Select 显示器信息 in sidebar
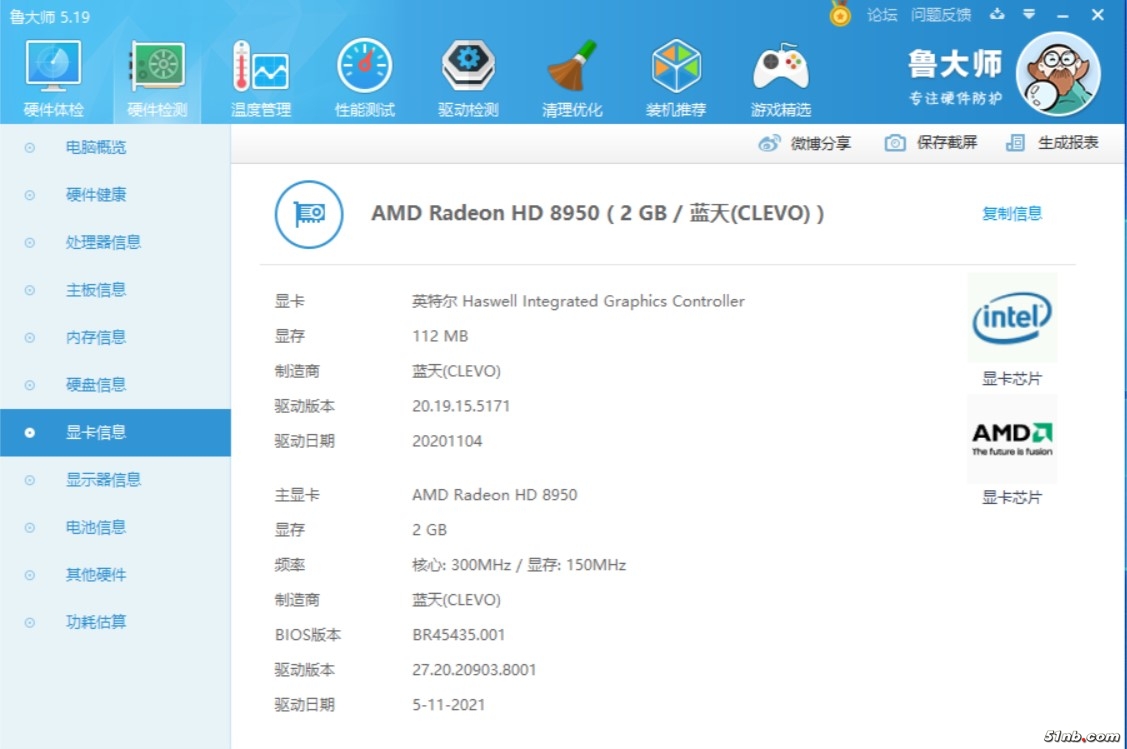The image size is (1127, 749). 115,479
